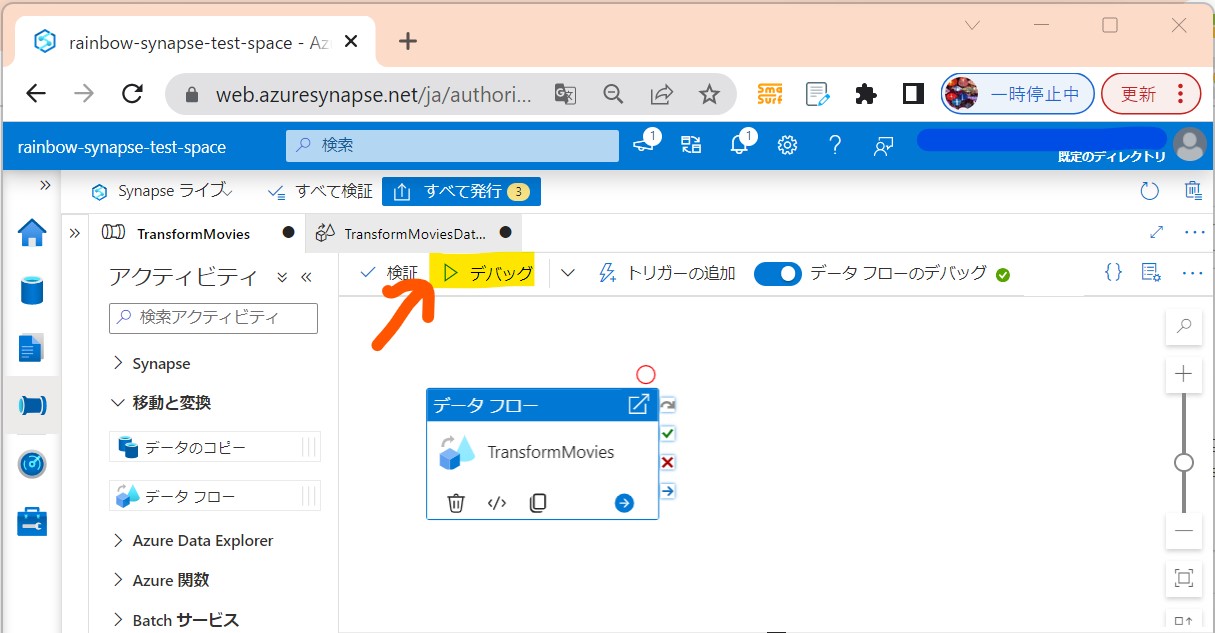Refresh the workspace with circular arrow
Image resolution: width=1215 pixels, height=633 pixels.
pos(1150,191)
